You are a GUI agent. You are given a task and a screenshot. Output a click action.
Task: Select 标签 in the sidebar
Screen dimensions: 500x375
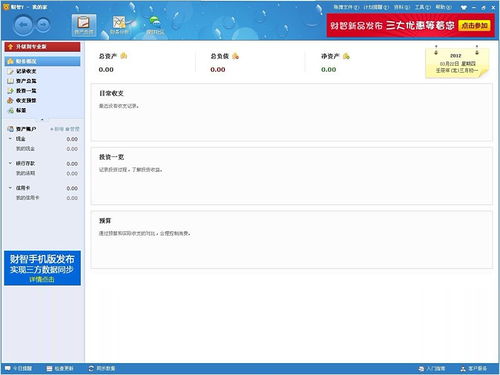[x=21, y=110]
